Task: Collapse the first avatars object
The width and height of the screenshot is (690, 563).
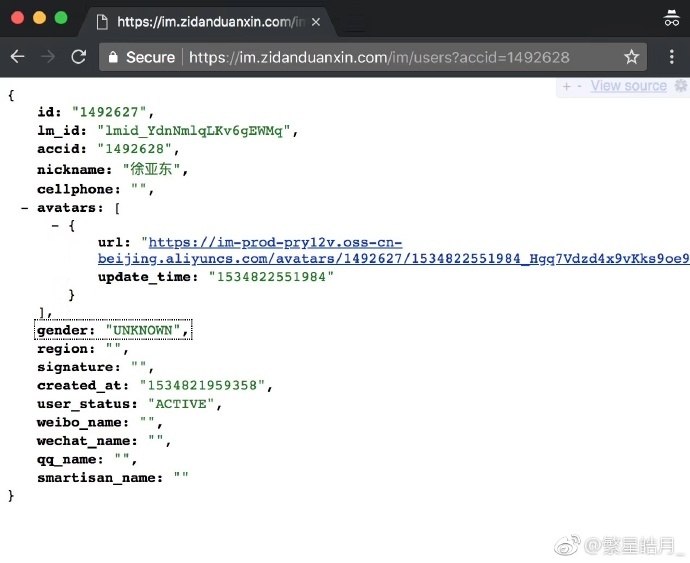Action: pyautogui.click(x=55, y=226)
